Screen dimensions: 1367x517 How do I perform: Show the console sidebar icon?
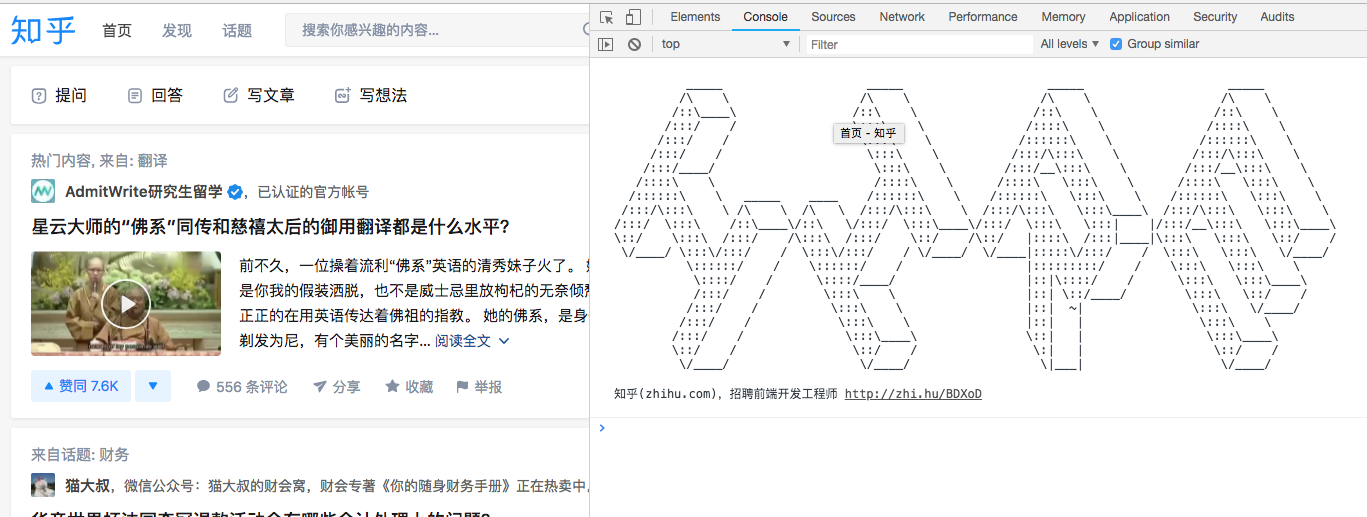pyautogui.click(x=606, y=44)
